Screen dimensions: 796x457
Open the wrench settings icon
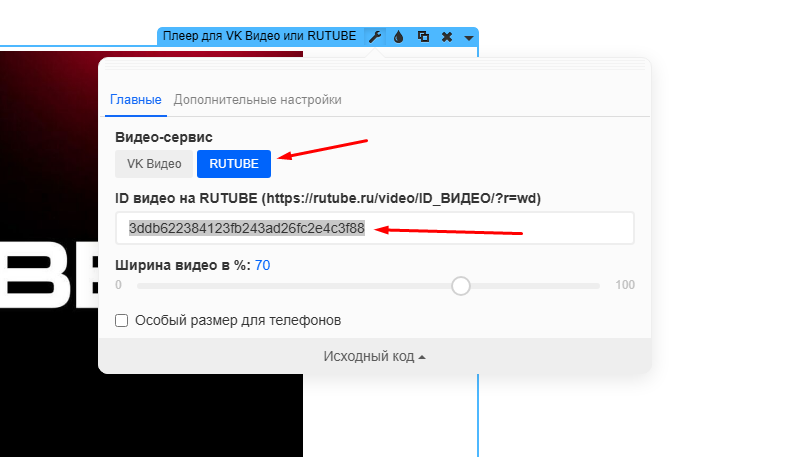coord(375,37)
